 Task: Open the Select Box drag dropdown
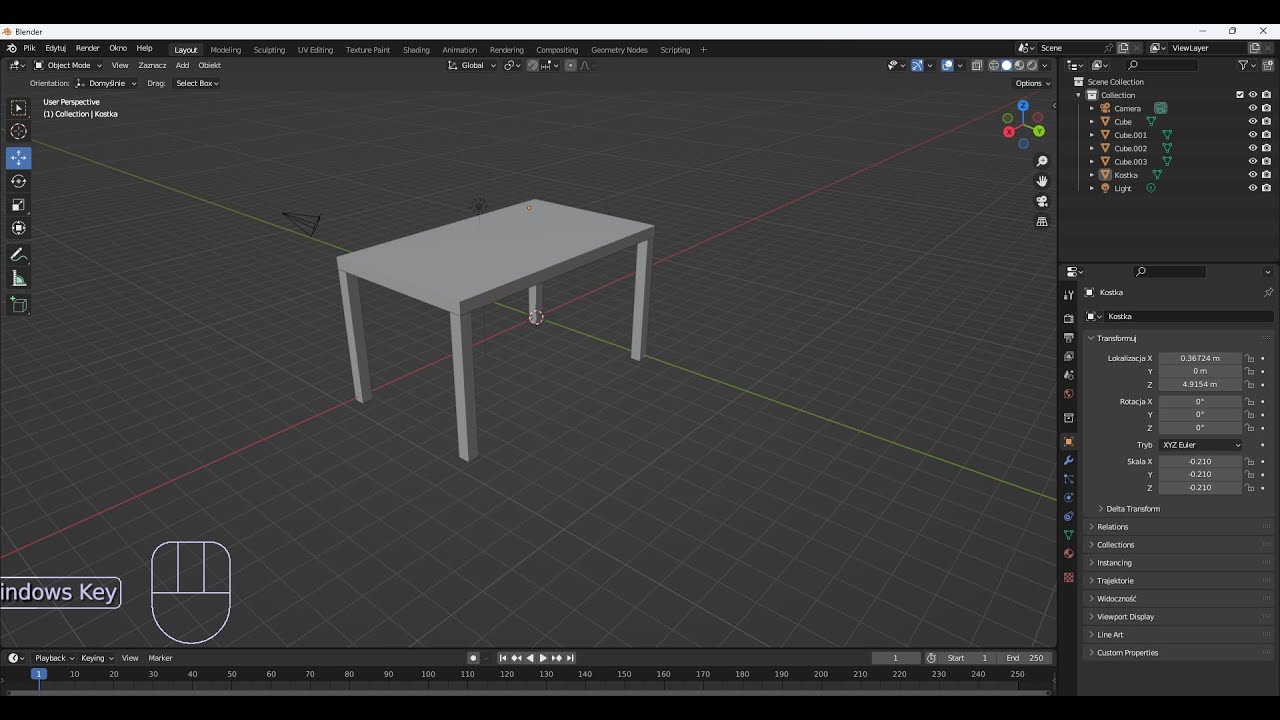(197, 83)
